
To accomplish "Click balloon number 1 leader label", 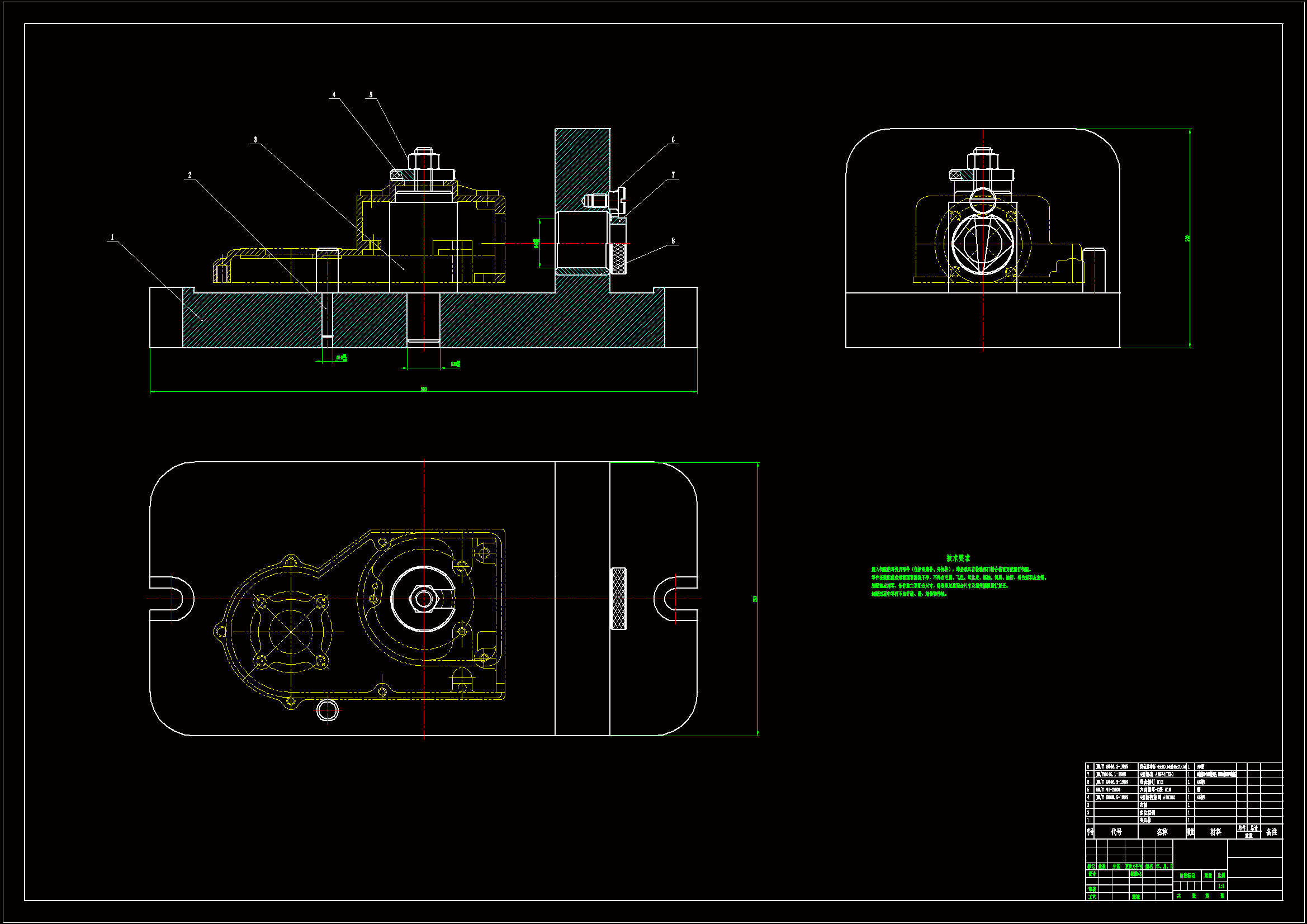I will click(112, 237).
